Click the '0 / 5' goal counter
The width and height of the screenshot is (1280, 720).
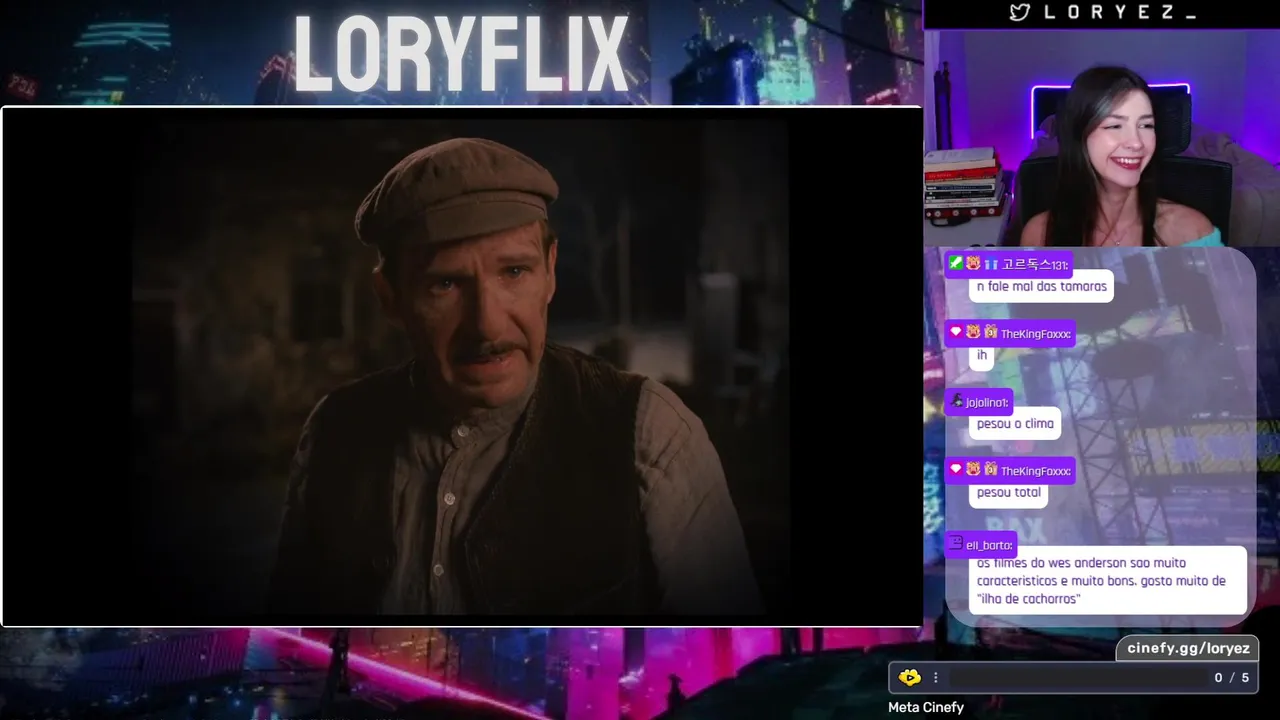click(1231, 678)
